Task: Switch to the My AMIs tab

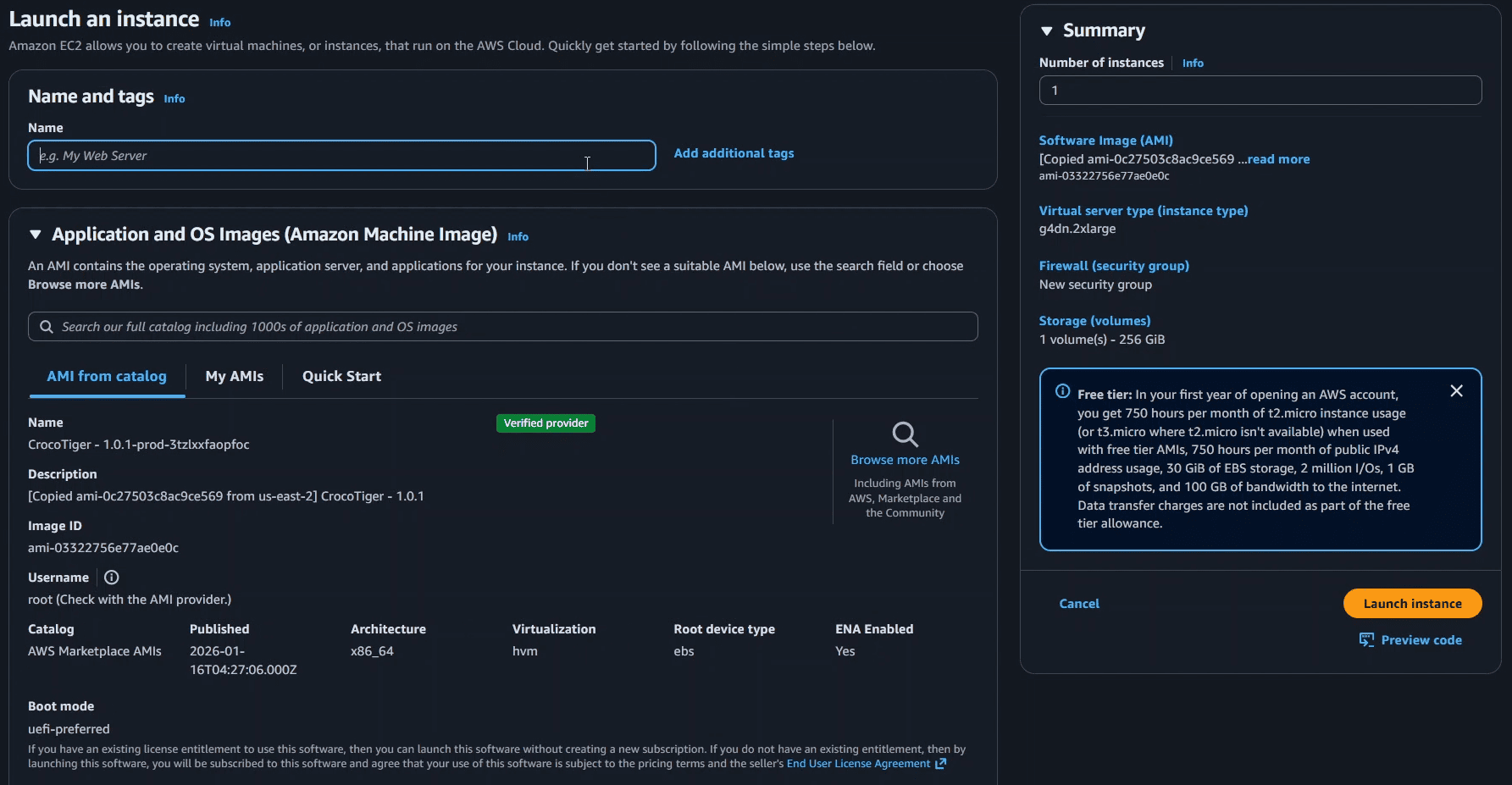Action: coord(234,376)
